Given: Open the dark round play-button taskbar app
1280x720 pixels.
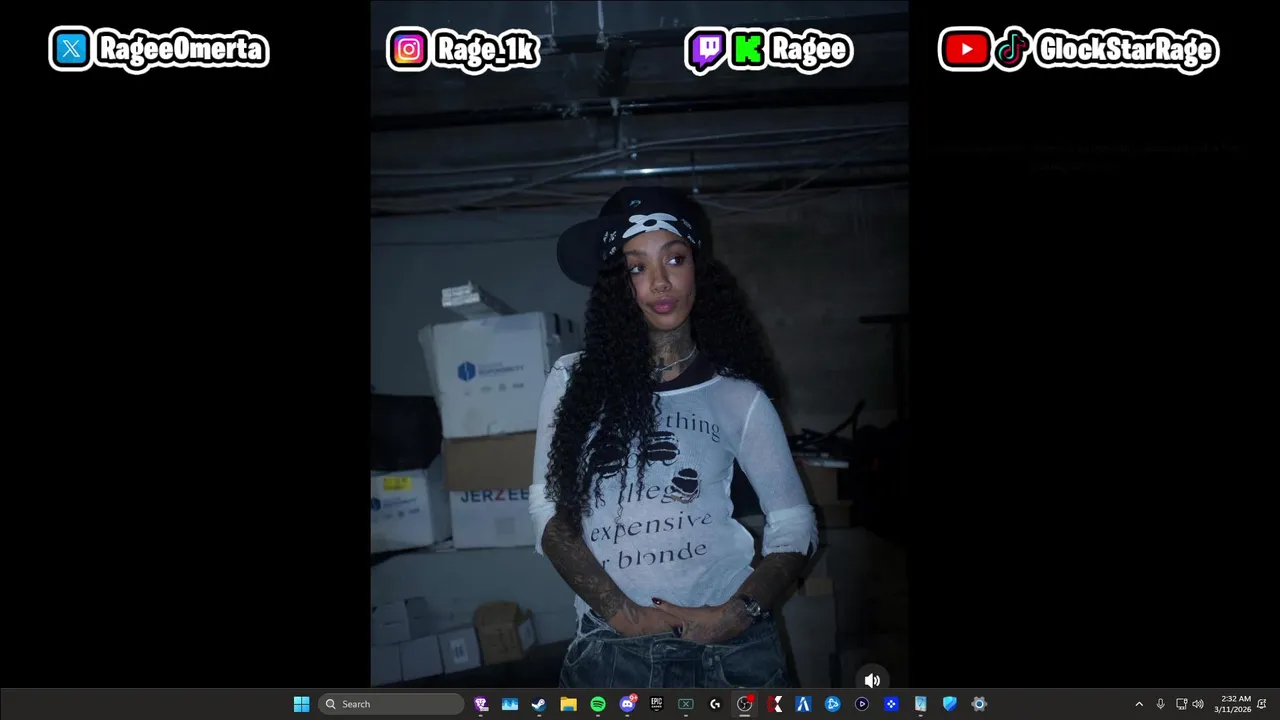Looking at the screenshot, I should tap(862, 704).
